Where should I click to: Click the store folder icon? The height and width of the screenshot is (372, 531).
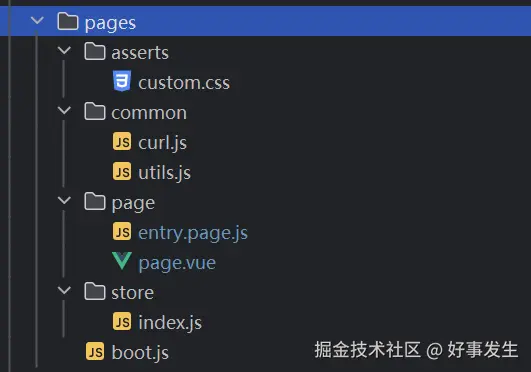(95, 291)
